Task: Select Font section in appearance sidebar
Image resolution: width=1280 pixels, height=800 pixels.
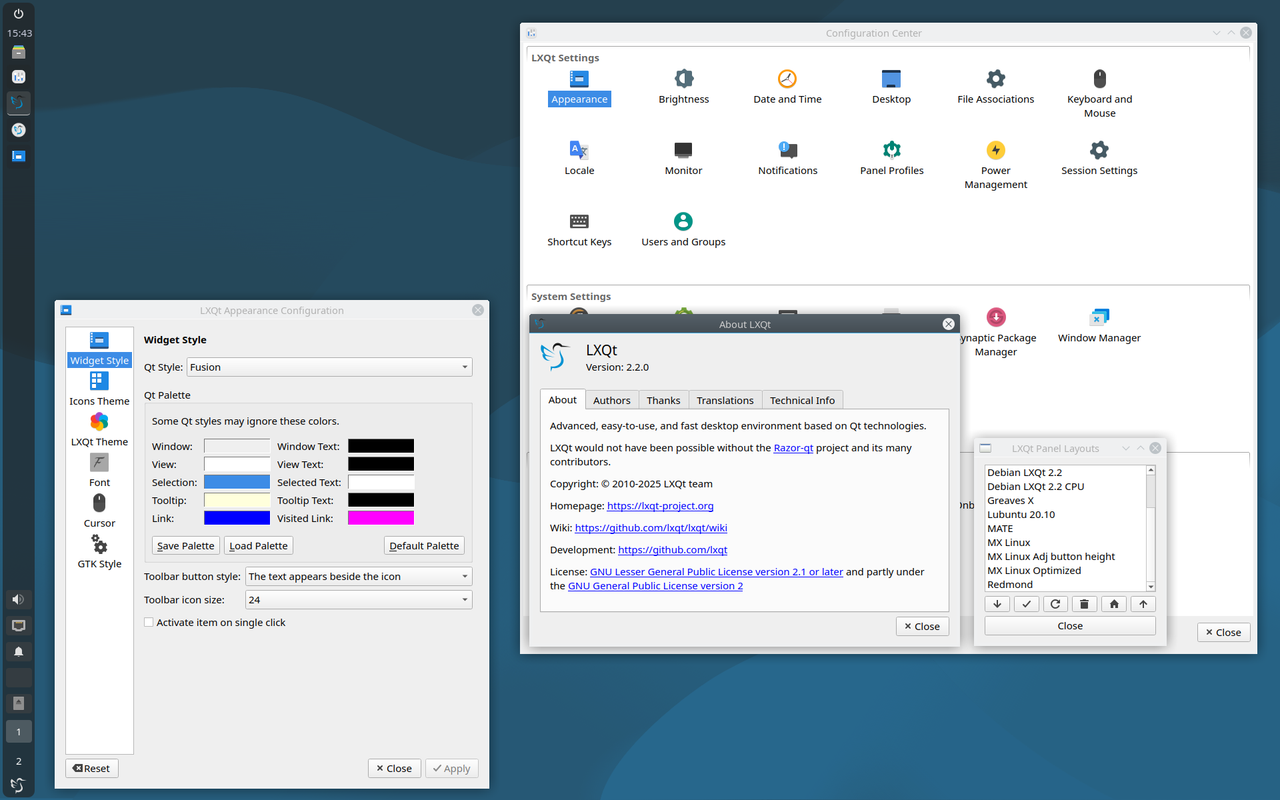Action: pos(99,470)
